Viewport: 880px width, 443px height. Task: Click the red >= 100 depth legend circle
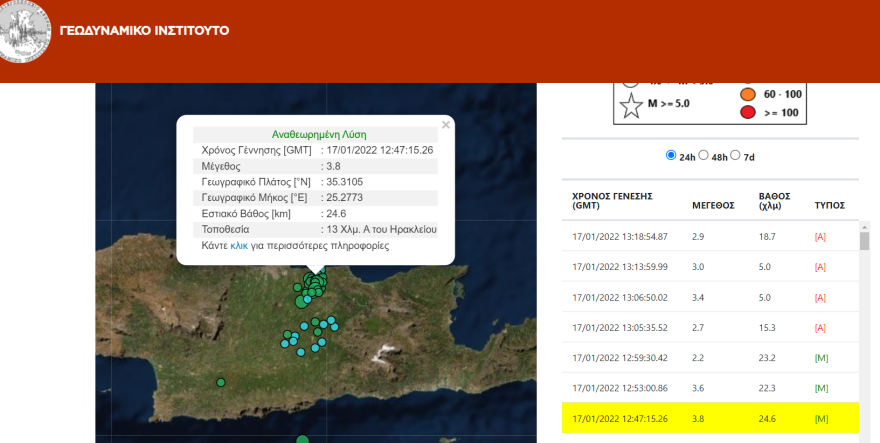tap(746, 113)
